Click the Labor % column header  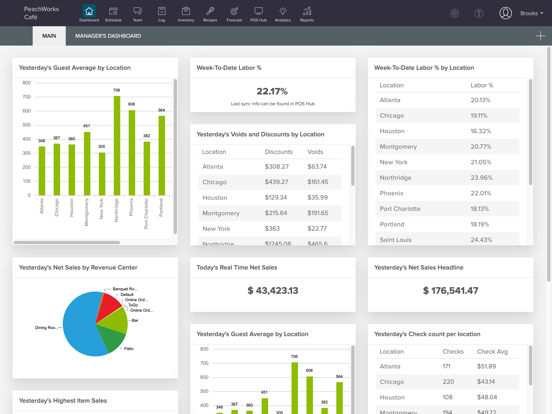[482, 85]
